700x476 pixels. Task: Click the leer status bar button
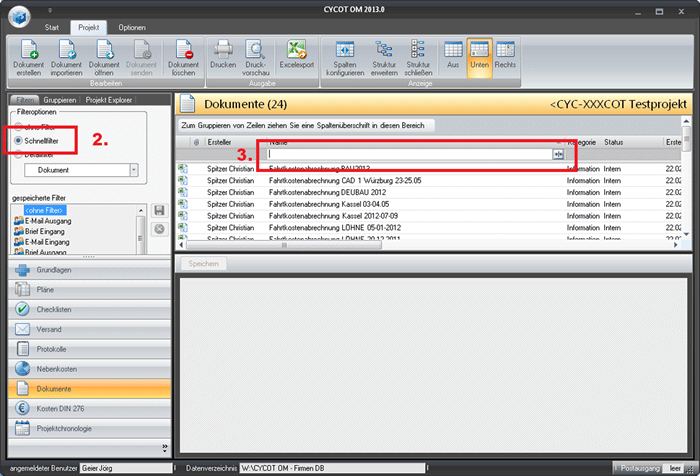click(x=675, y=468)
